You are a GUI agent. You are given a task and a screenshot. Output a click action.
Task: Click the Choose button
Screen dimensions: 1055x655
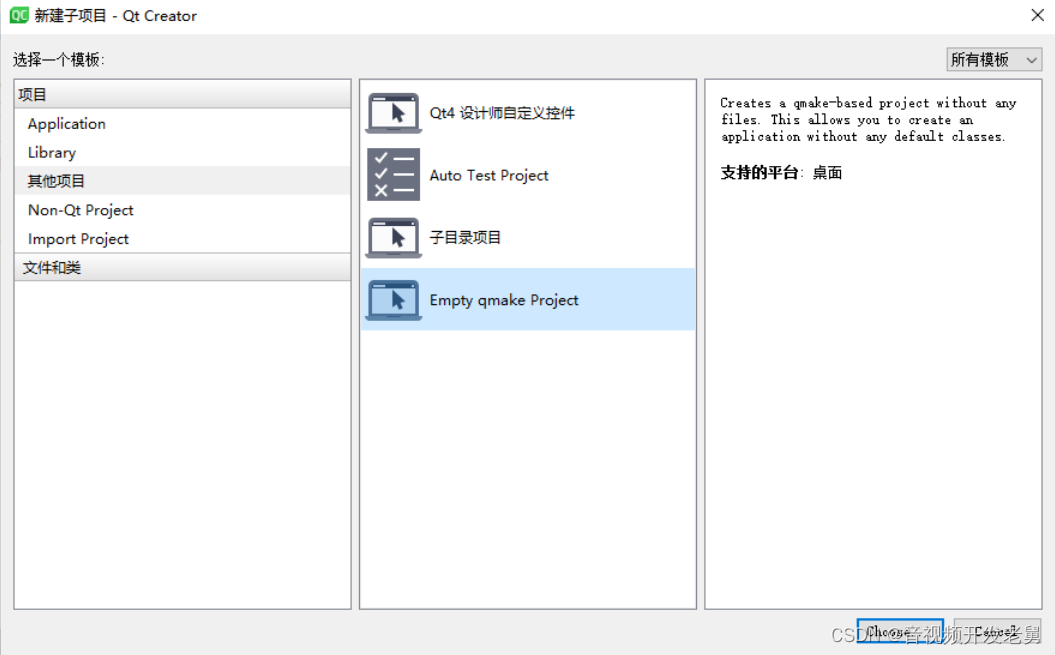[x=898, y=631]
